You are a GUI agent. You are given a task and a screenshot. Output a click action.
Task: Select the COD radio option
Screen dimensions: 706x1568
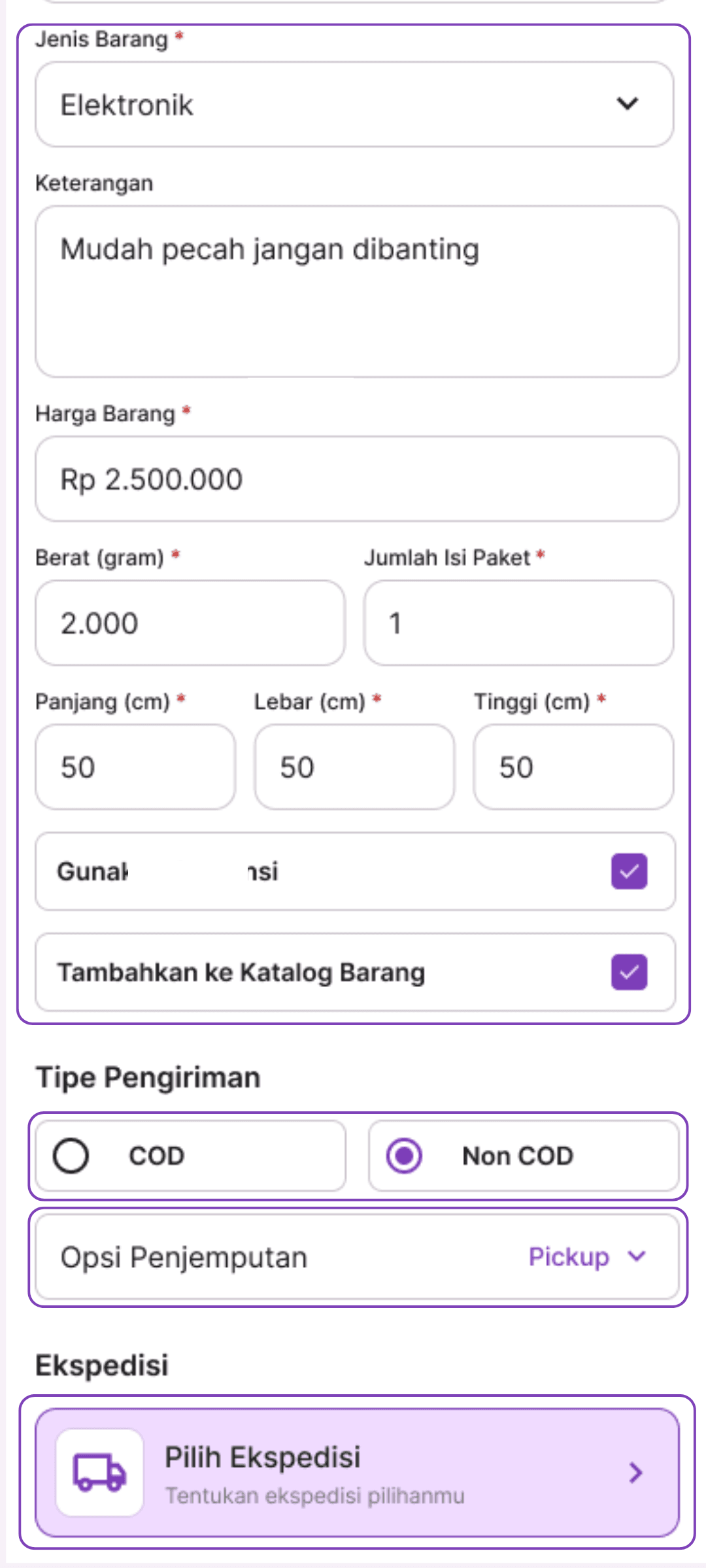pos(71,1156)
